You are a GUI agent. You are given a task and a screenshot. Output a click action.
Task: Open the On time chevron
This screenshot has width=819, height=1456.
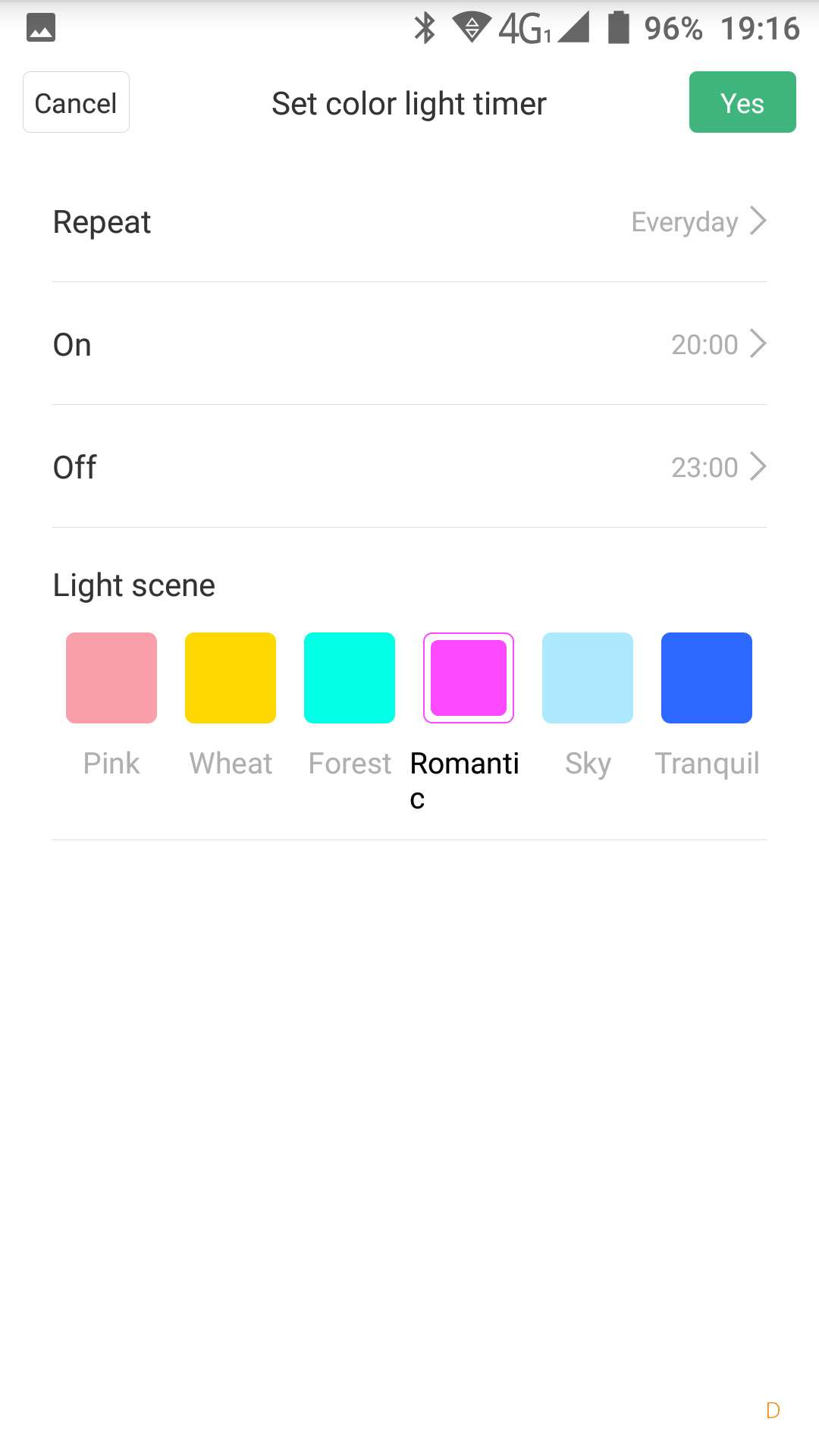tap(758, 344)
